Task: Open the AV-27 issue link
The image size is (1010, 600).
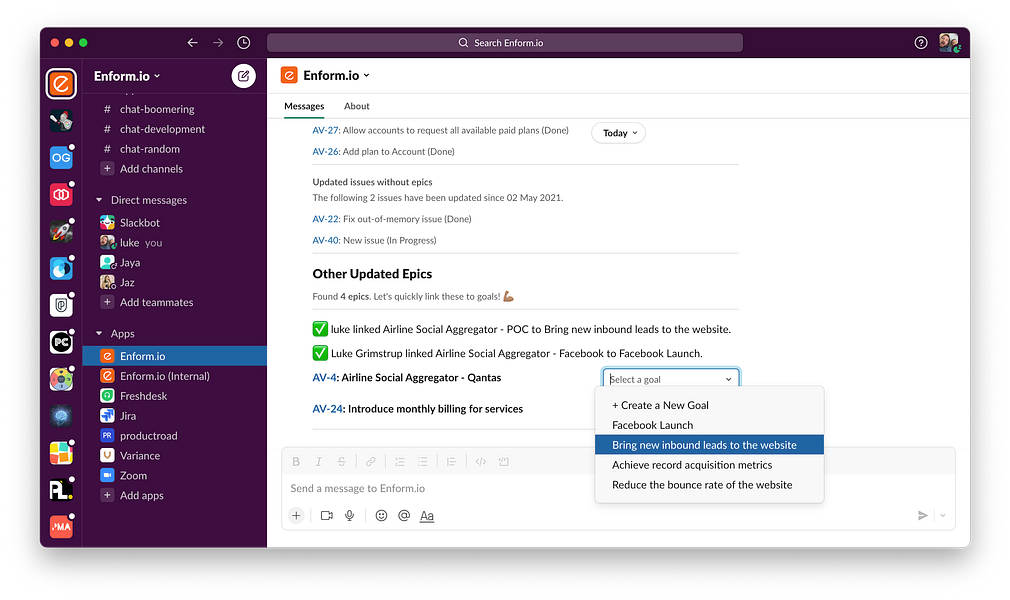Action: [325, 130]
